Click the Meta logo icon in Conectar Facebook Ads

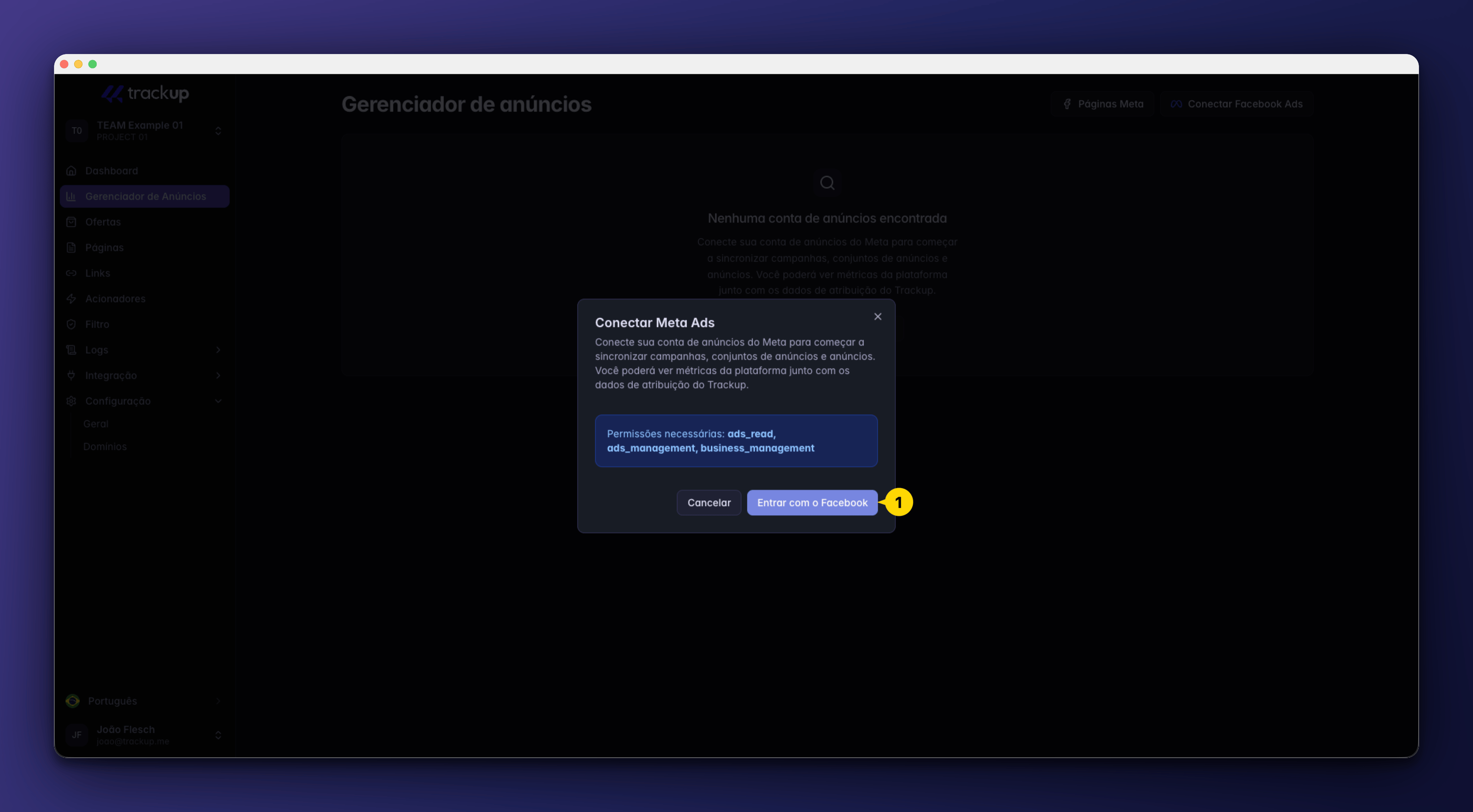pyautogui.click(x=1176, y=104)
